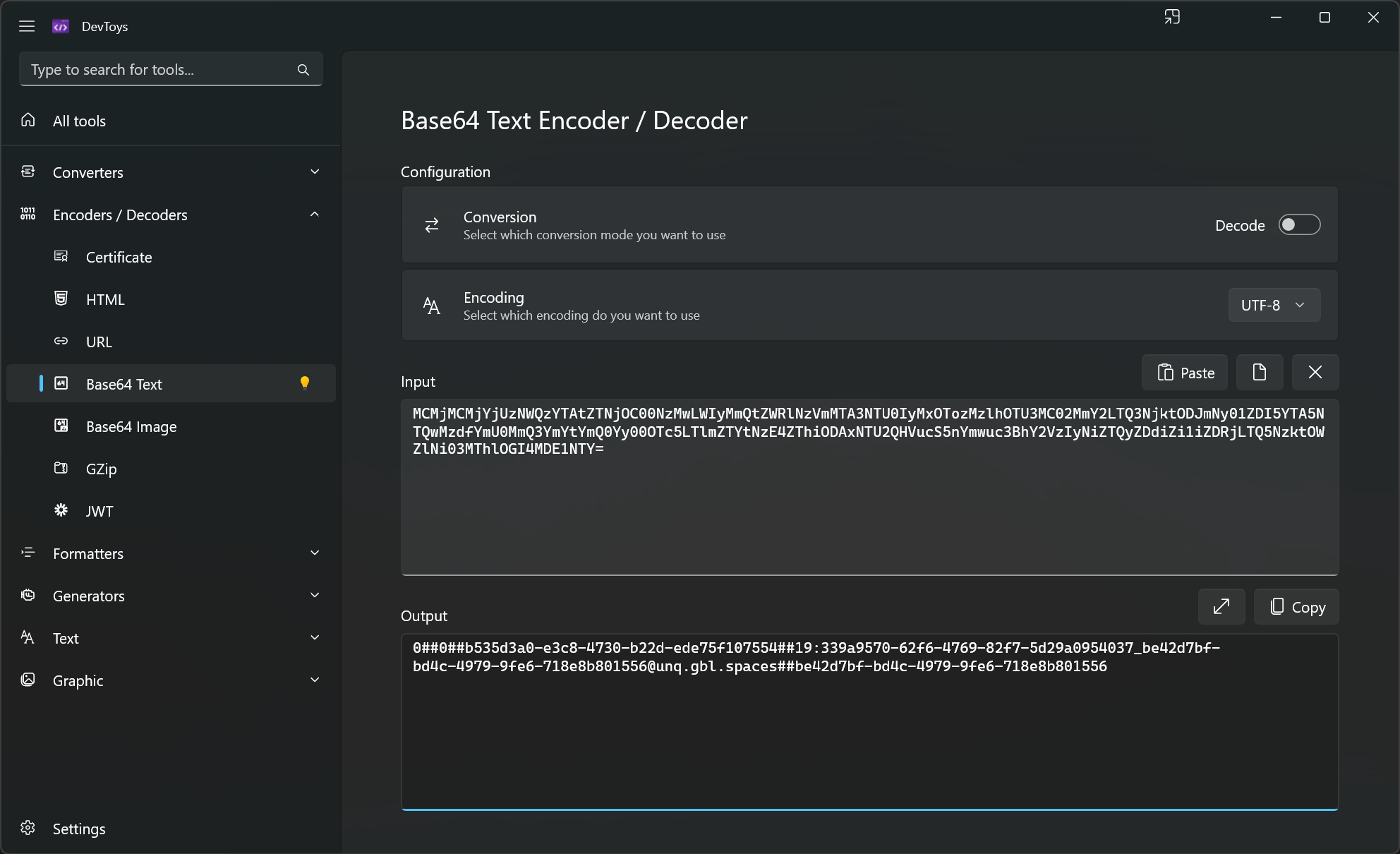Open the UTF-8 encoding dropdown

coord(1274,306)
